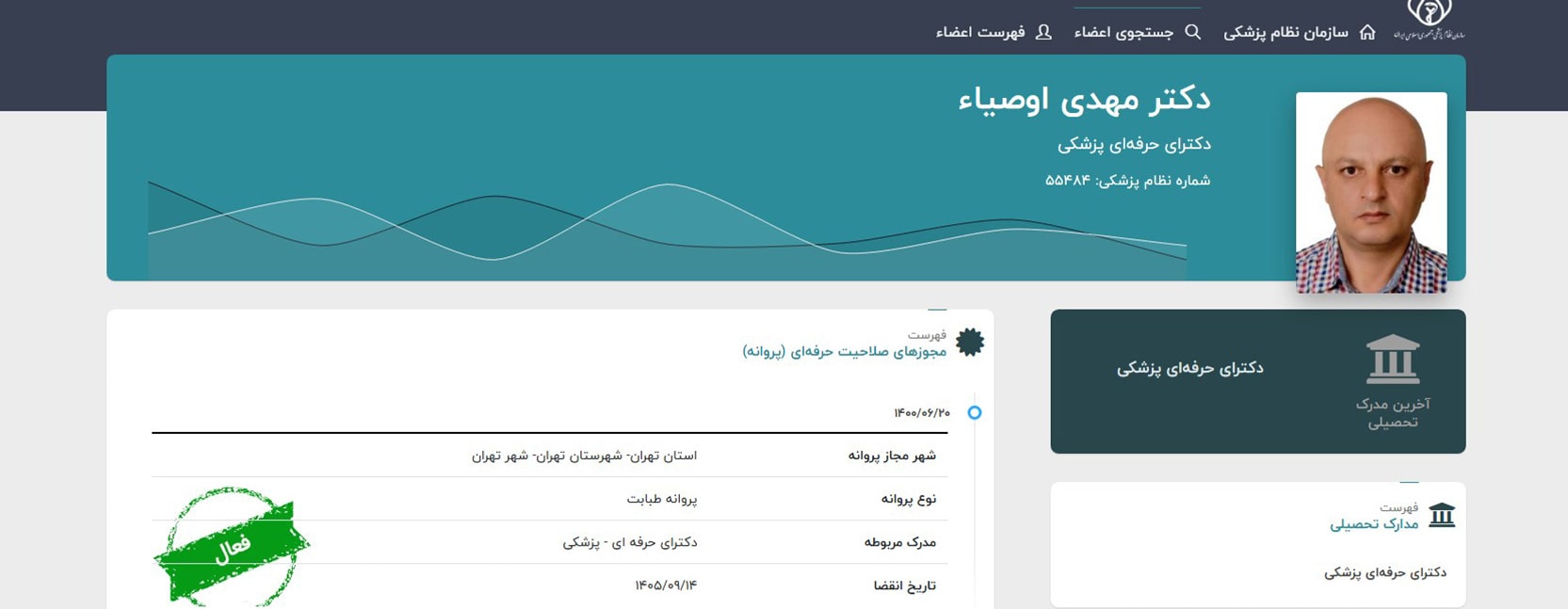Click the small institution icon beside مدارک تحصیلی
Image resolution: width=1568 pixels, height=609 pixels.
pos(1442,515)
